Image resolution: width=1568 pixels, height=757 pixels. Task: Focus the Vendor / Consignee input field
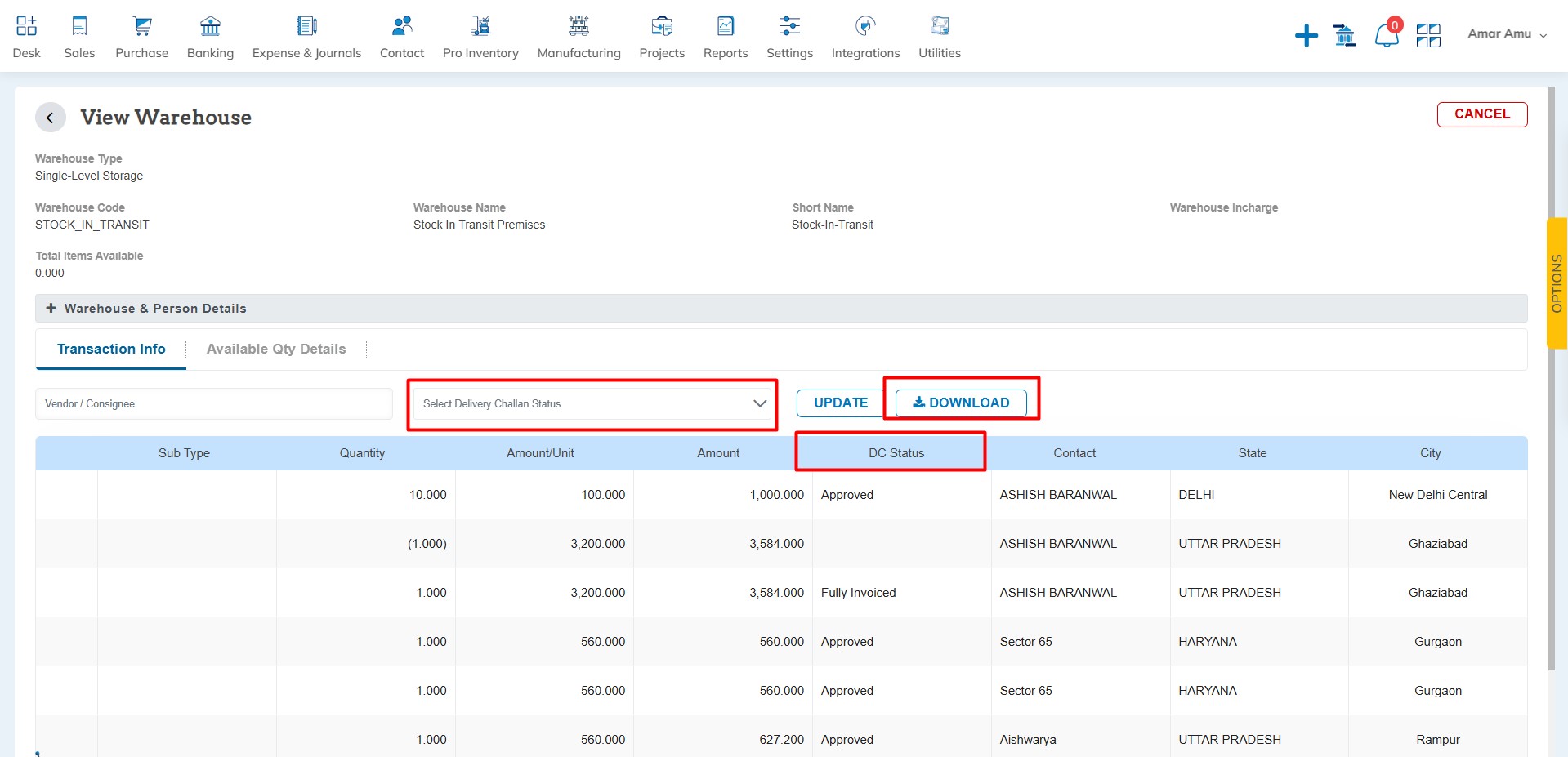click(x=214, y=403)
